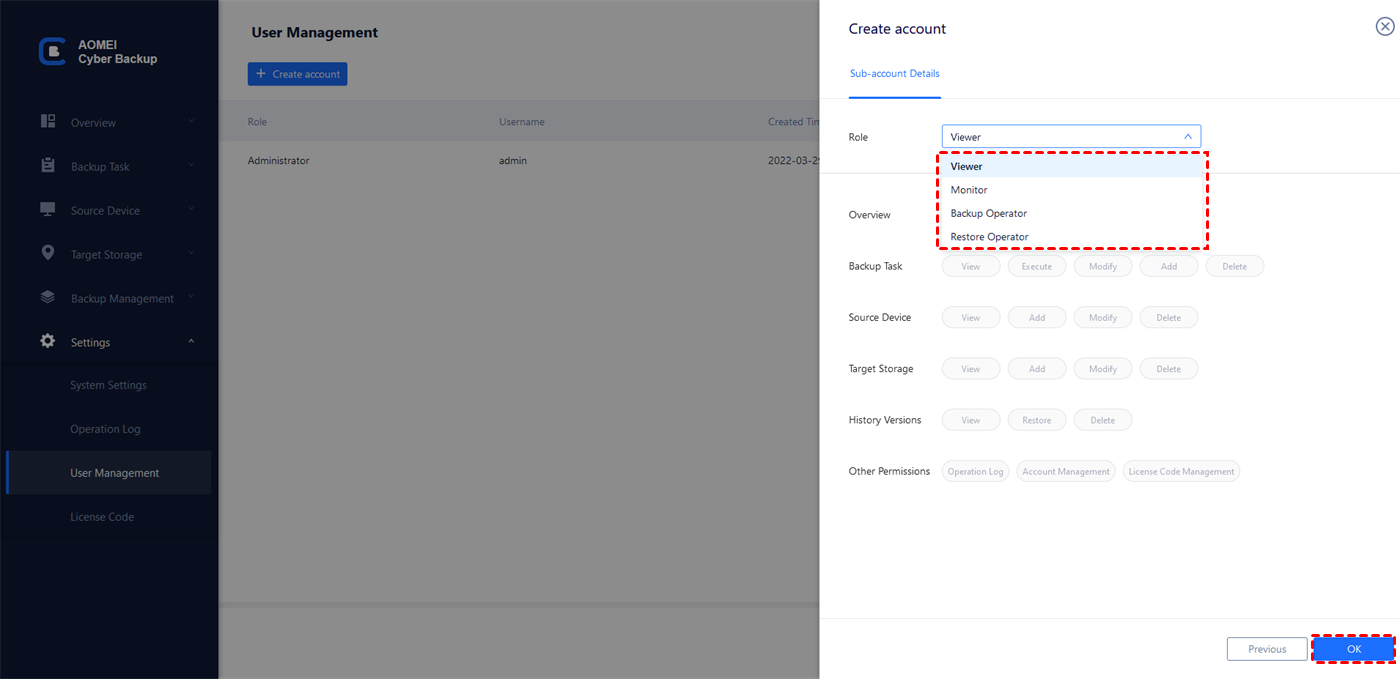Screen dimensions: 1400x679
Task: Close the Create account panel
Action: click(1385, 28)
